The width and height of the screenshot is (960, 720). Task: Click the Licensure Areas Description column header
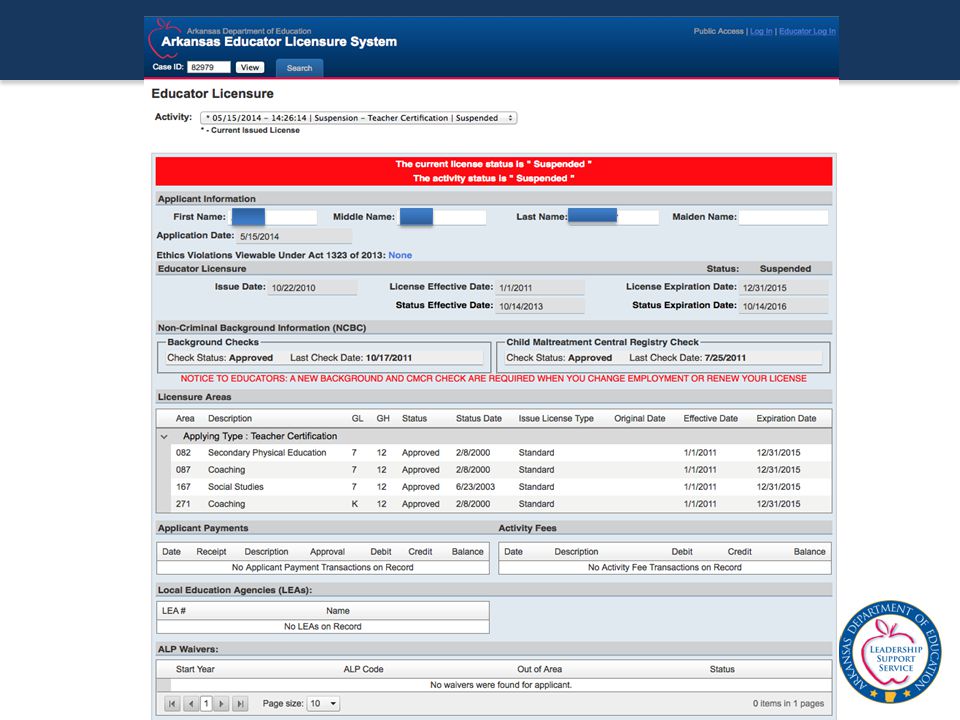click(x=230, y=418)
